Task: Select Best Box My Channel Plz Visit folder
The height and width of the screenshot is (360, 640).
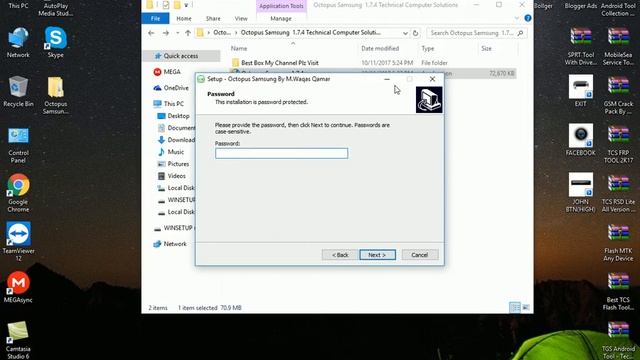Action: coord(280,63)
